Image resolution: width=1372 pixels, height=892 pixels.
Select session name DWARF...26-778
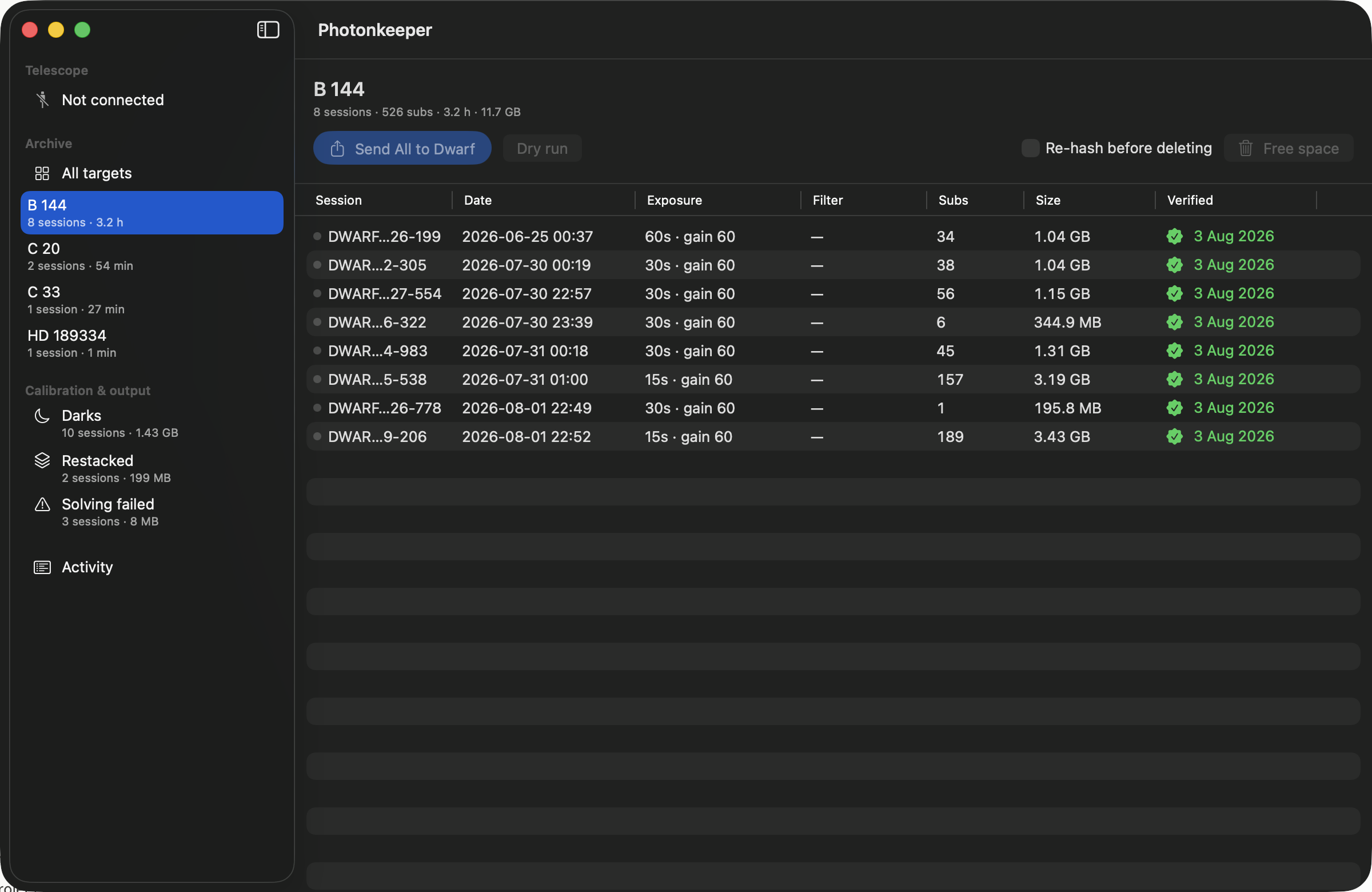385,408
